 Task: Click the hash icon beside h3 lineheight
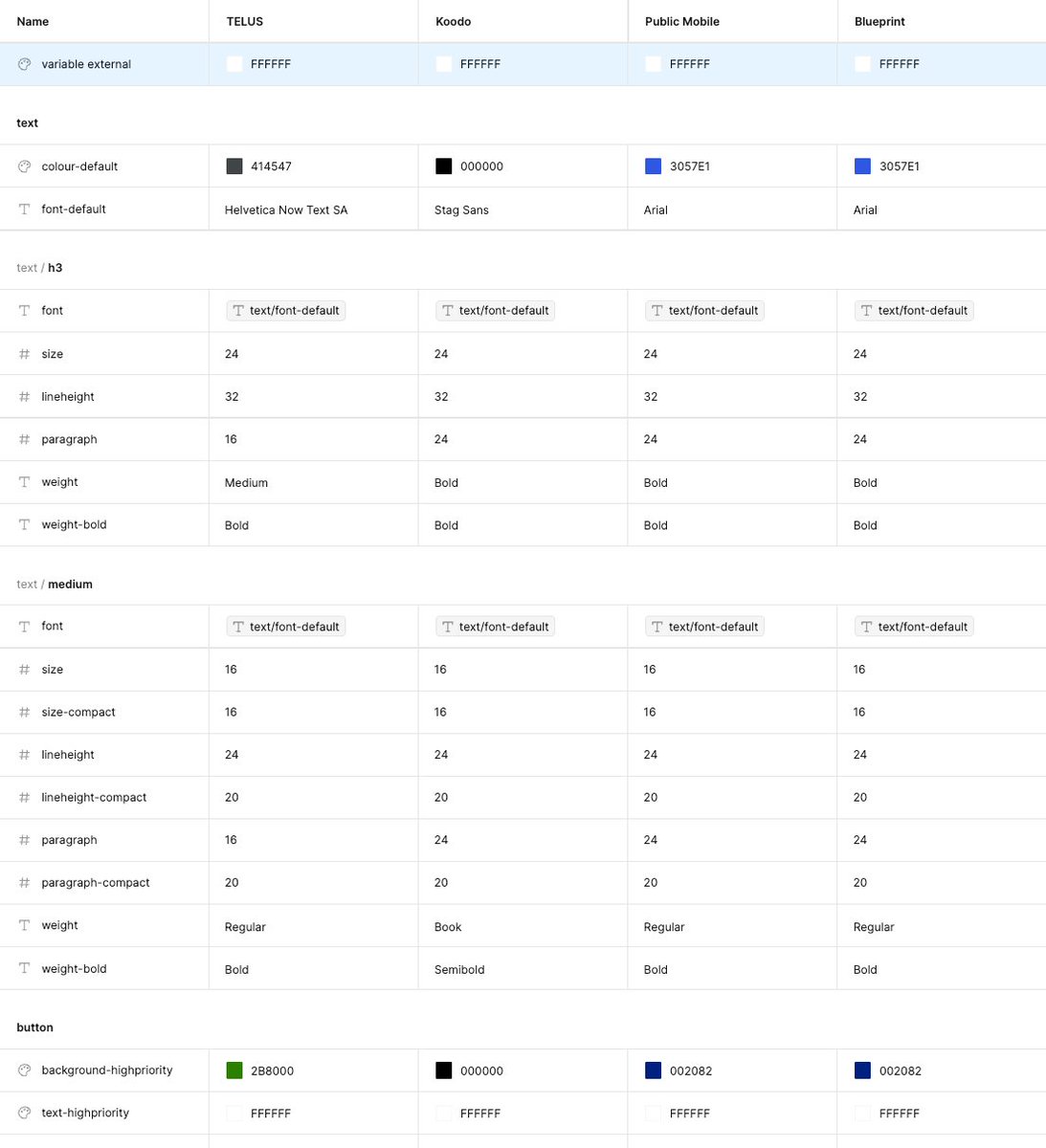25,397
